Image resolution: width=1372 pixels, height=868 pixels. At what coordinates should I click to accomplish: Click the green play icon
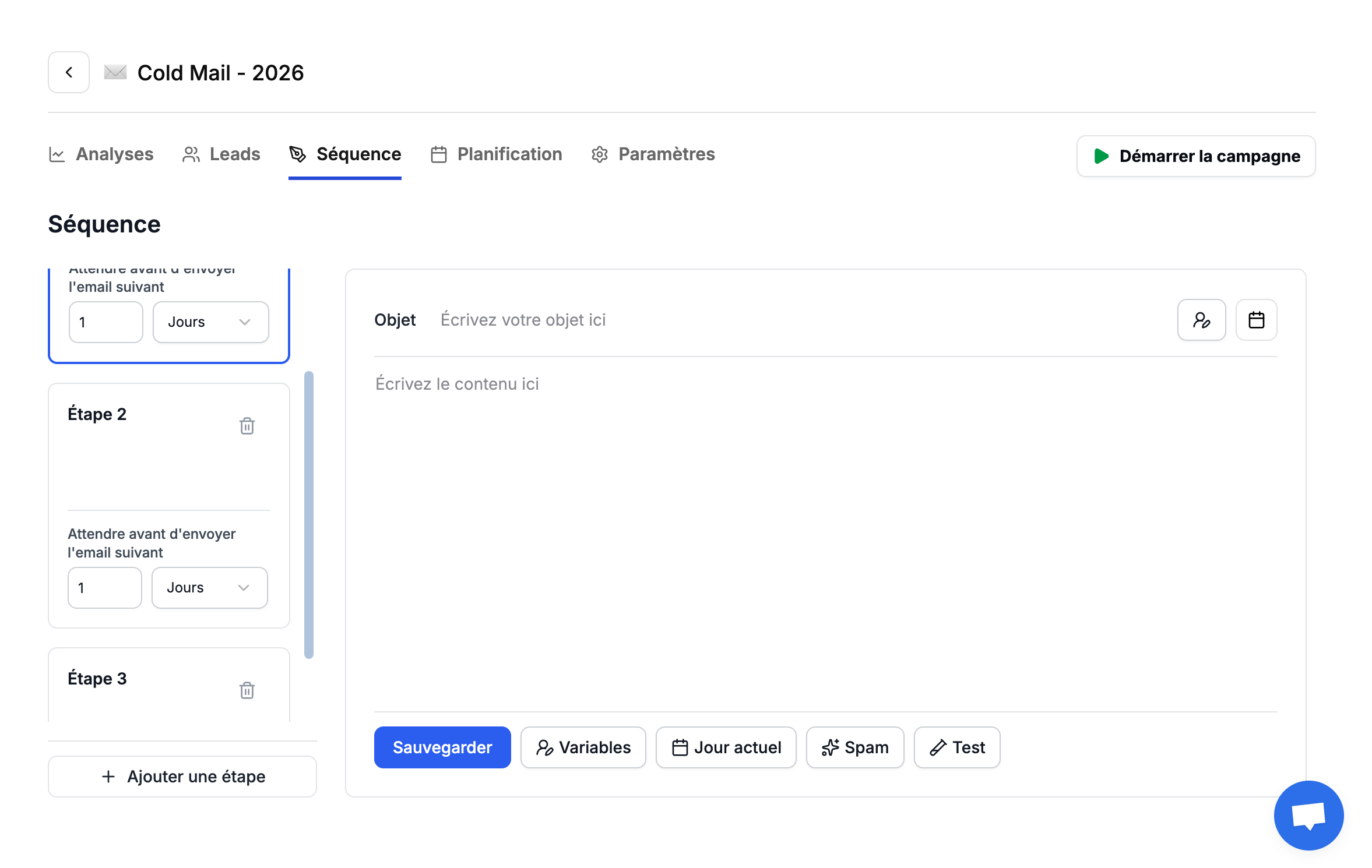click(1101, 156)
